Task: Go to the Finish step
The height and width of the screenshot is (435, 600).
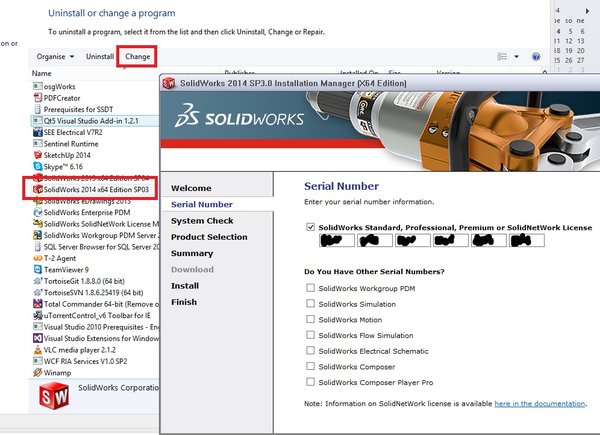Action: click(x=184, y=302)
